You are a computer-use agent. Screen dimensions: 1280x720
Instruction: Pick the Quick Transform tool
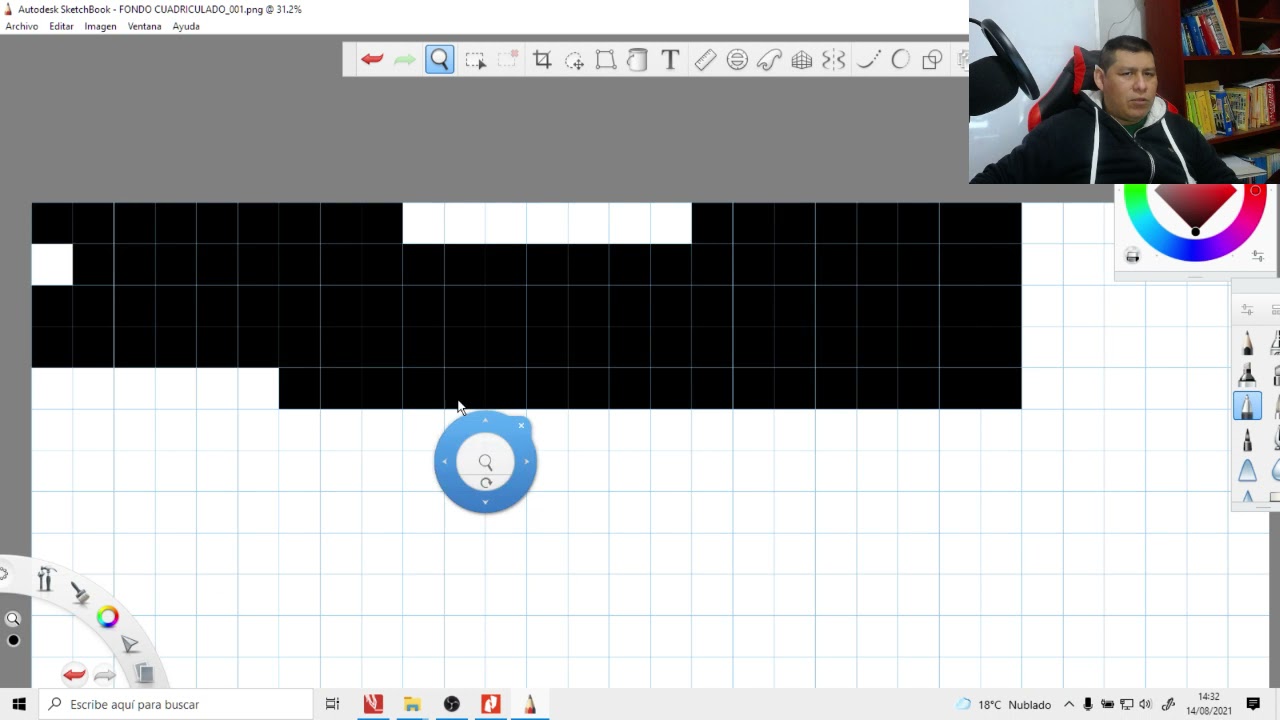pos(574,60)
